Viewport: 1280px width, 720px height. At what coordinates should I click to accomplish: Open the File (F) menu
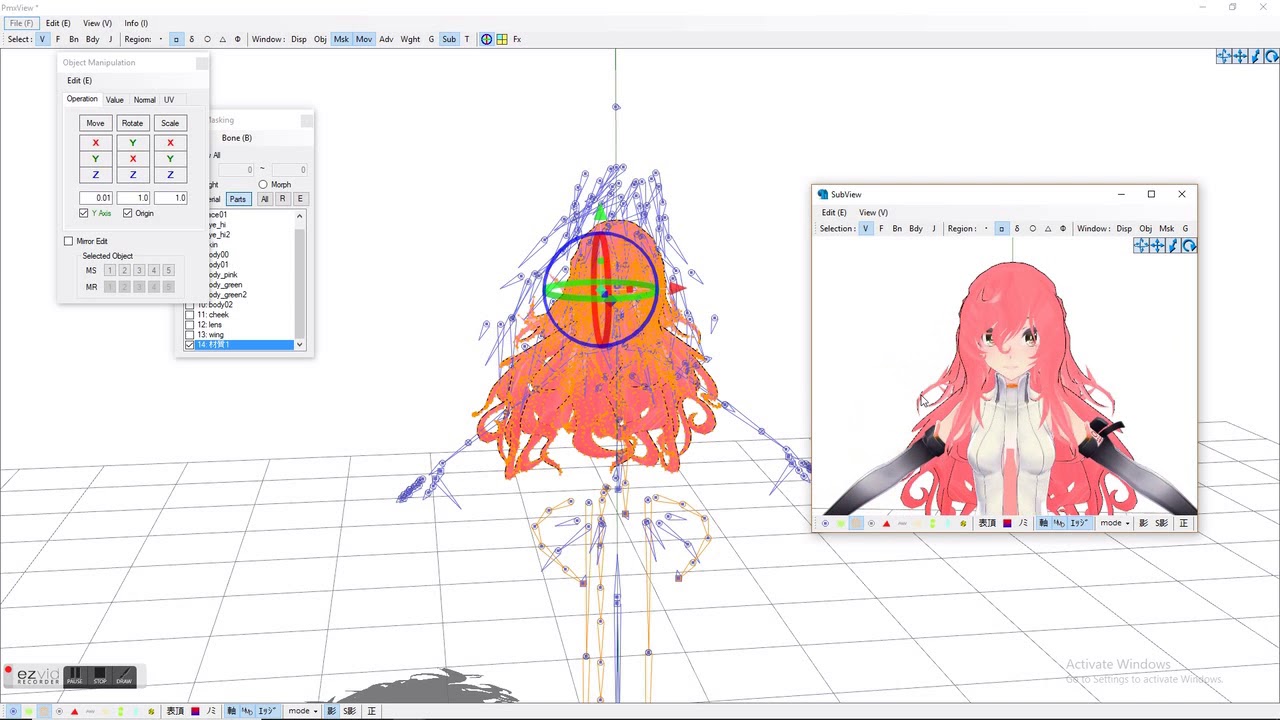tap(21, 23)
